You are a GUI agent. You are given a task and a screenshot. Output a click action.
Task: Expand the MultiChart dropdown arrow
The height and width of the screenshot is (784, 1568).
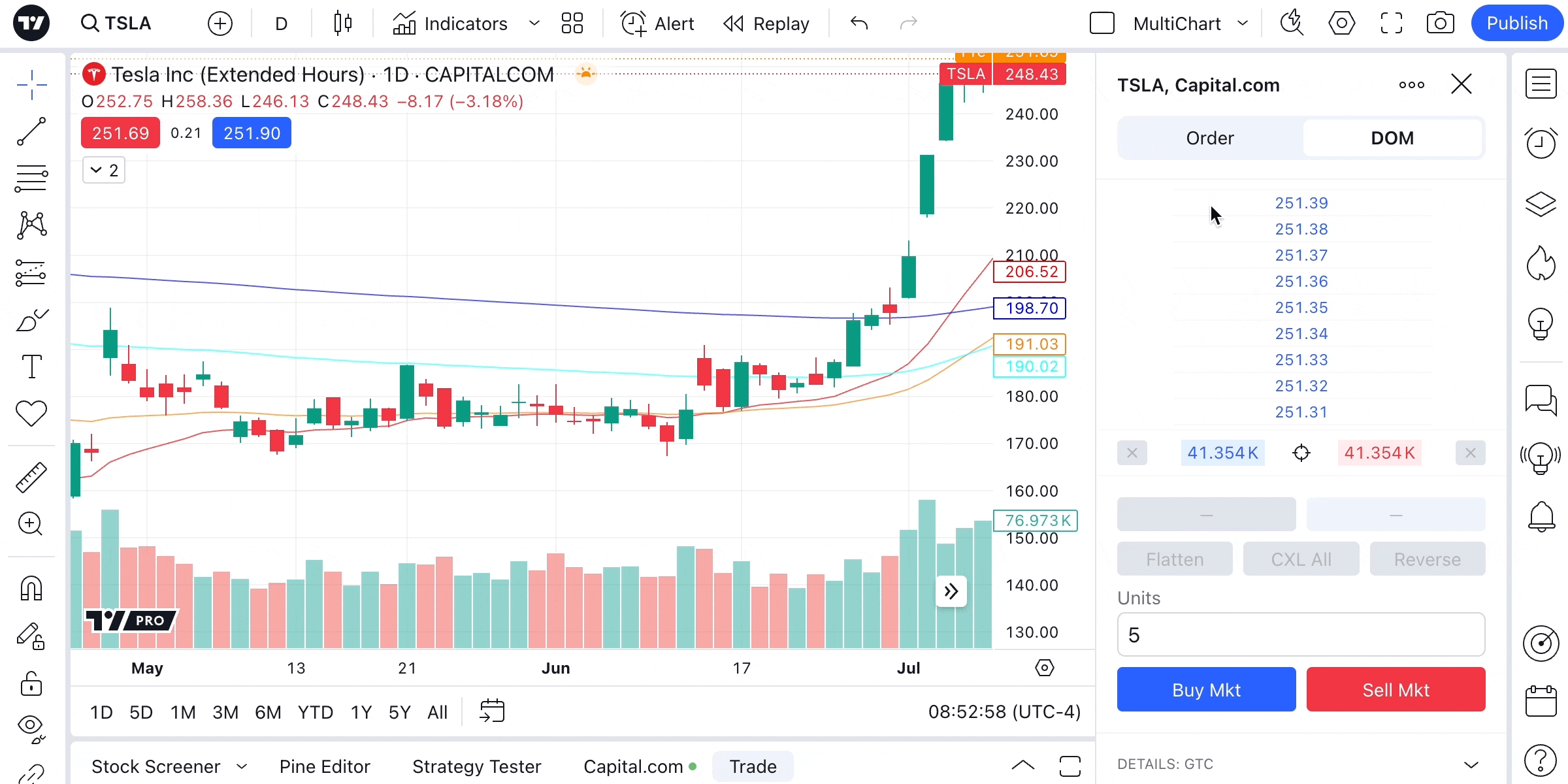1243,24
